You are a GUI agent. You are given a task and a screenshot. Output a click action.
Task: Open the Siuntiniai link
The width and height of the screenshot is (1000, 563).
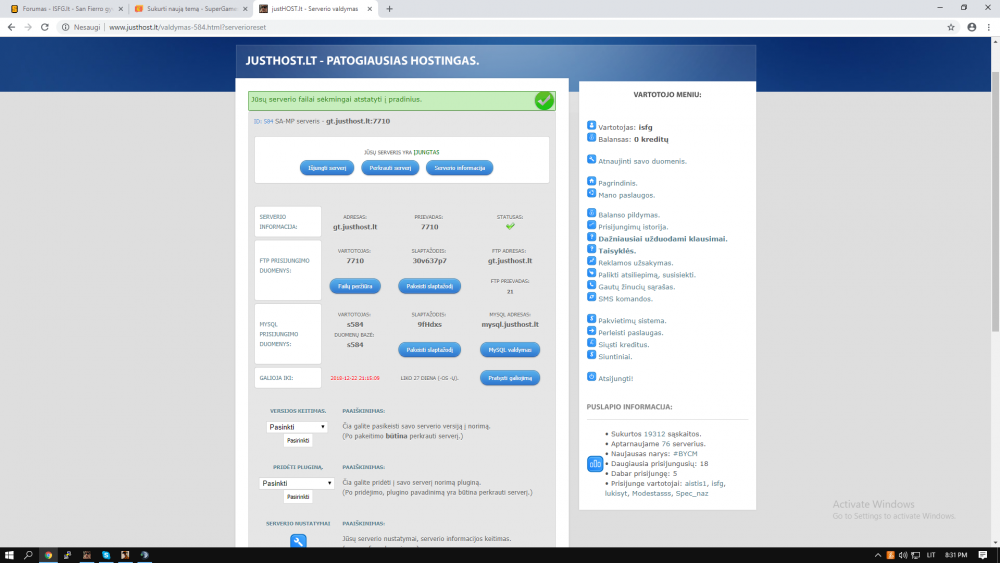[x=615, y=357]
